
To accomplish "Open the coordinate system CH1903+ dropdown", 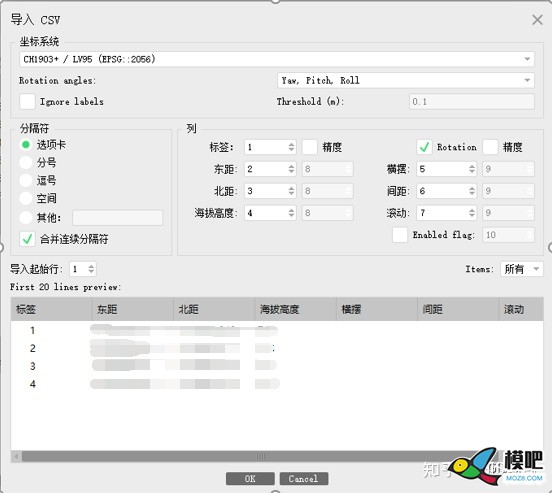I will pyautogui.click(x=277, y=59).
